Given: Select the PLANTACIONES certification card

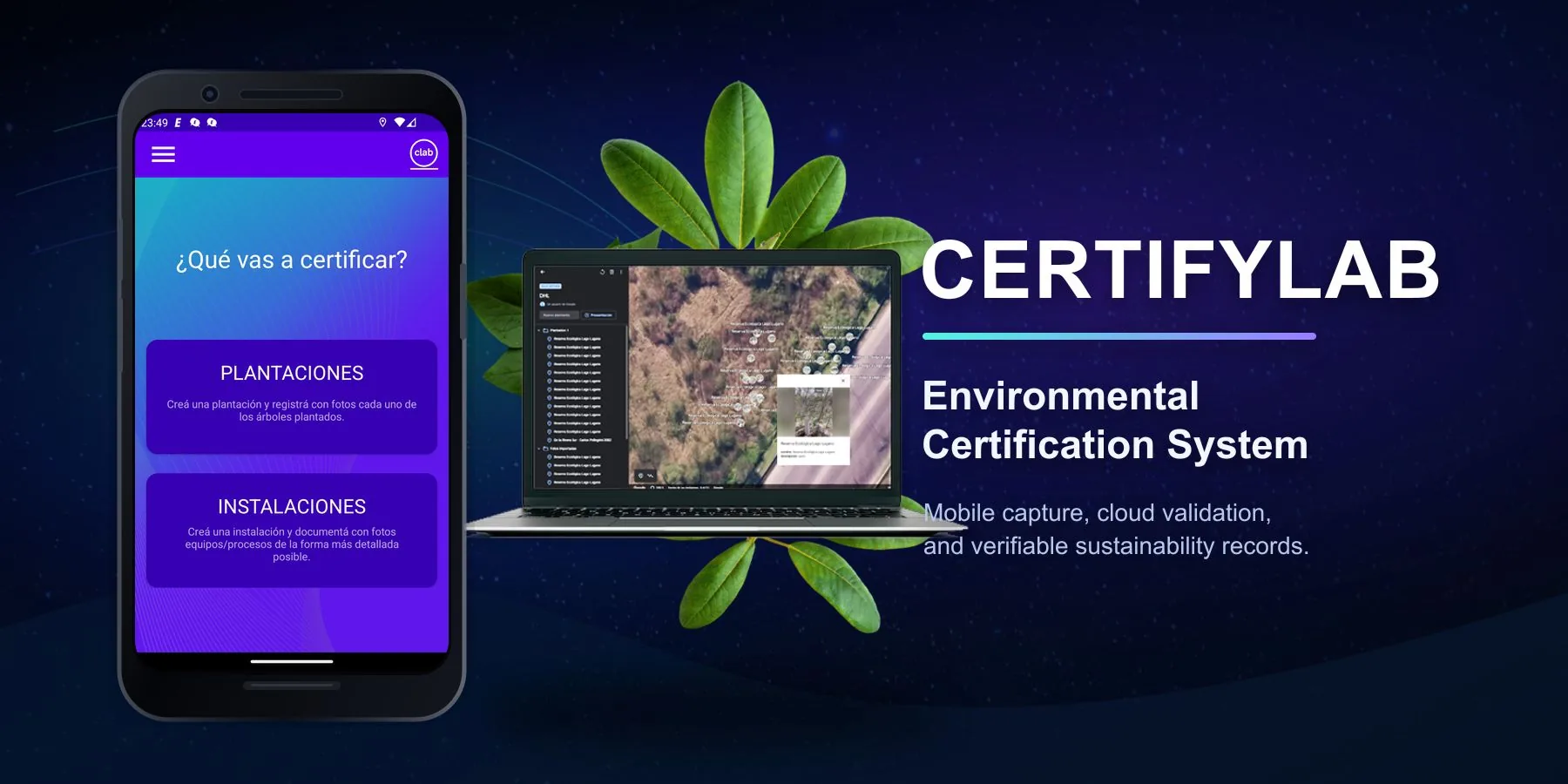Looking at the screenshot, I should [292, 396].
